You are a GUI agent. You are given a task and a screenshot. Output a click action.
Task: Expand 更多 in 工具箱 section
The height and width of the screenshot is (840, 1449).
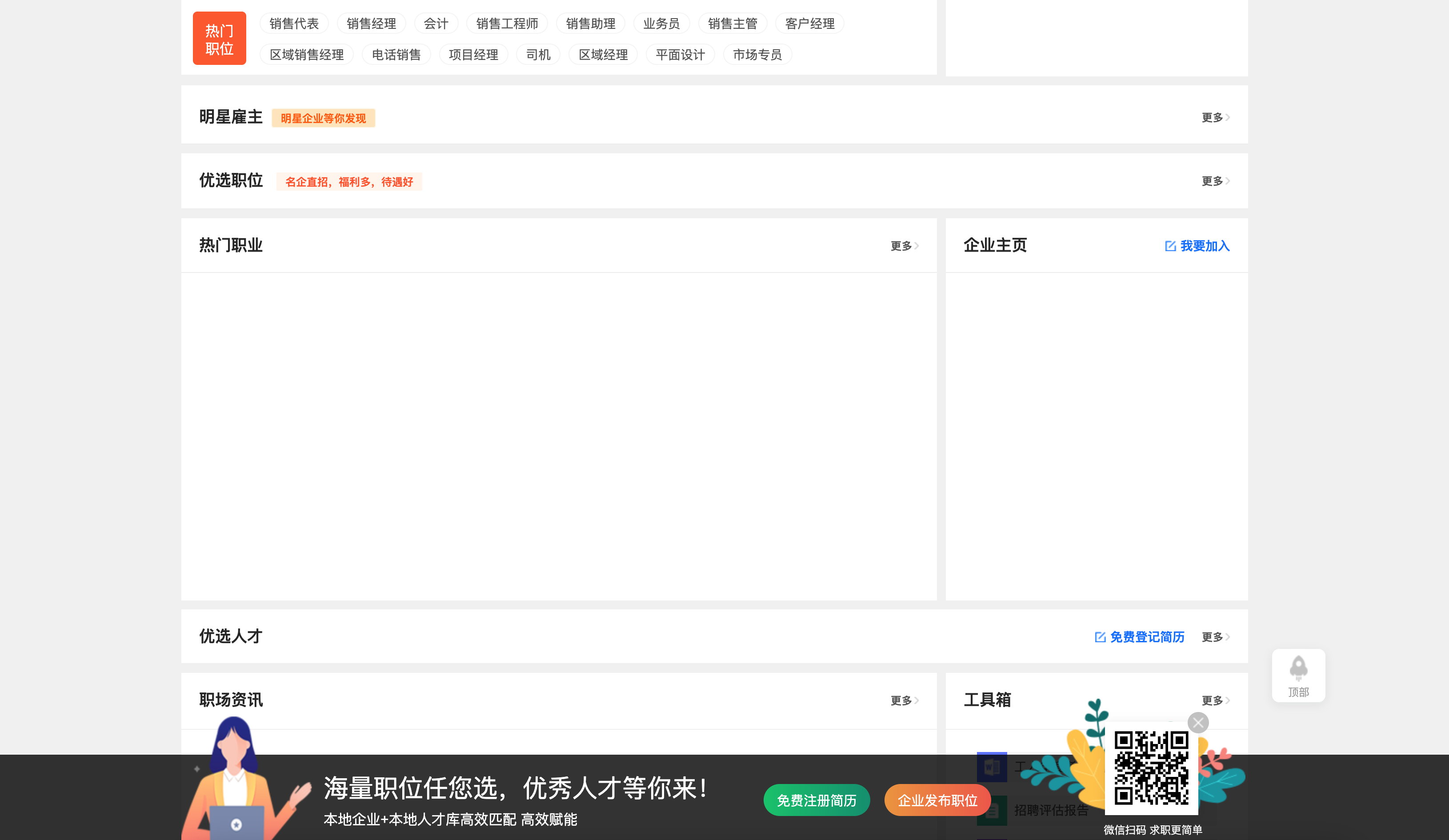pos(1216,700)
